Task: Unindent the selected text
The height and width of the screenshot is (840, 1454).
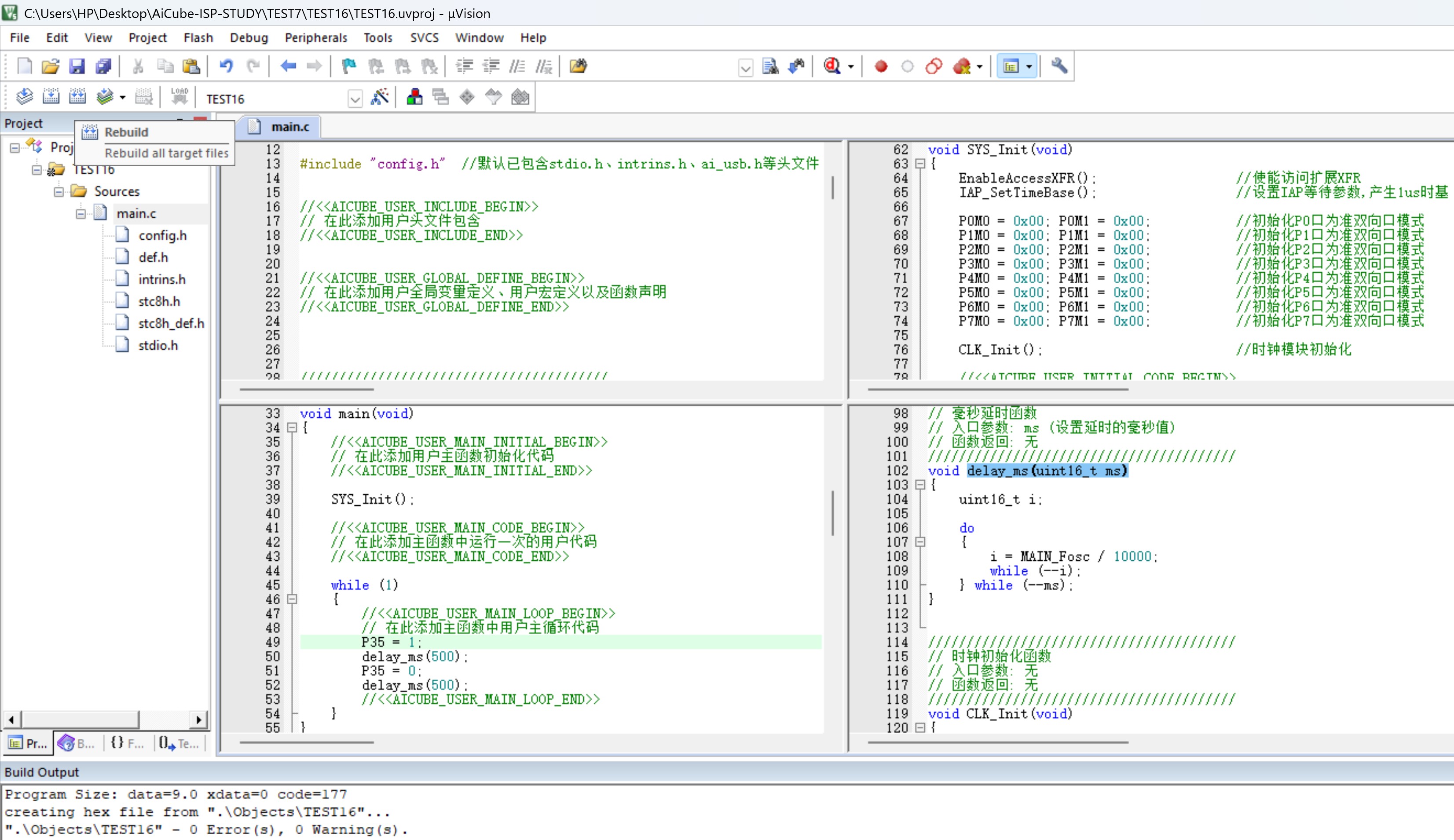Action: 491,66
